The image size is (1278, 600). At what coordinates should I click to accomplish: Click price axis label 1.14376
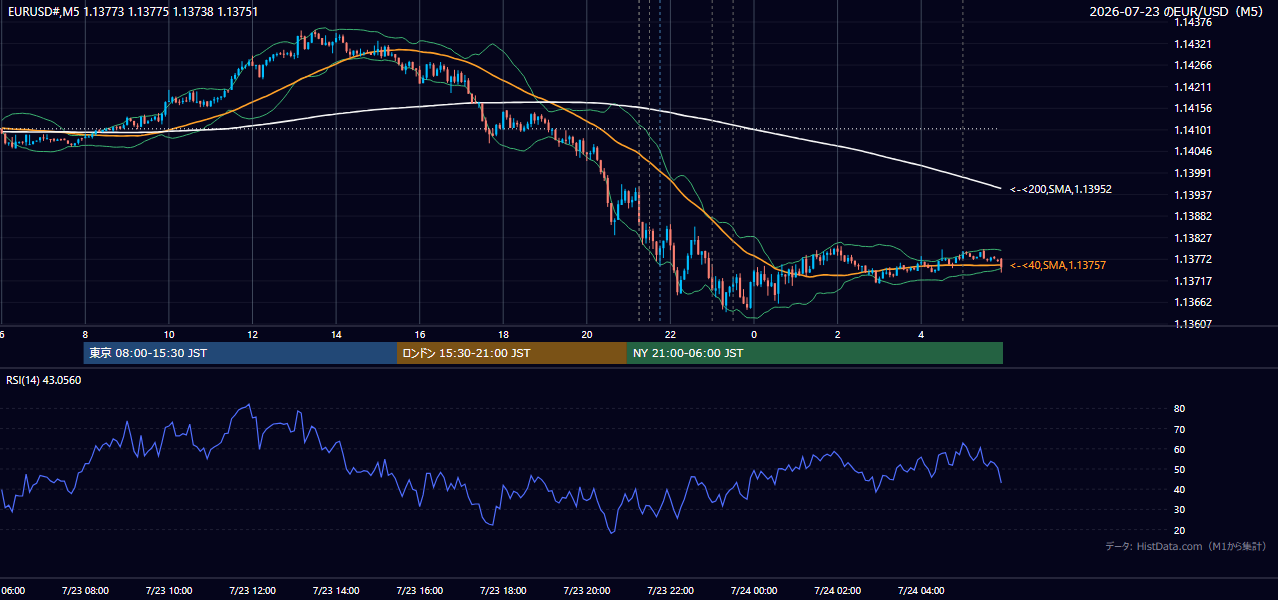click(x=1193, y=22)
